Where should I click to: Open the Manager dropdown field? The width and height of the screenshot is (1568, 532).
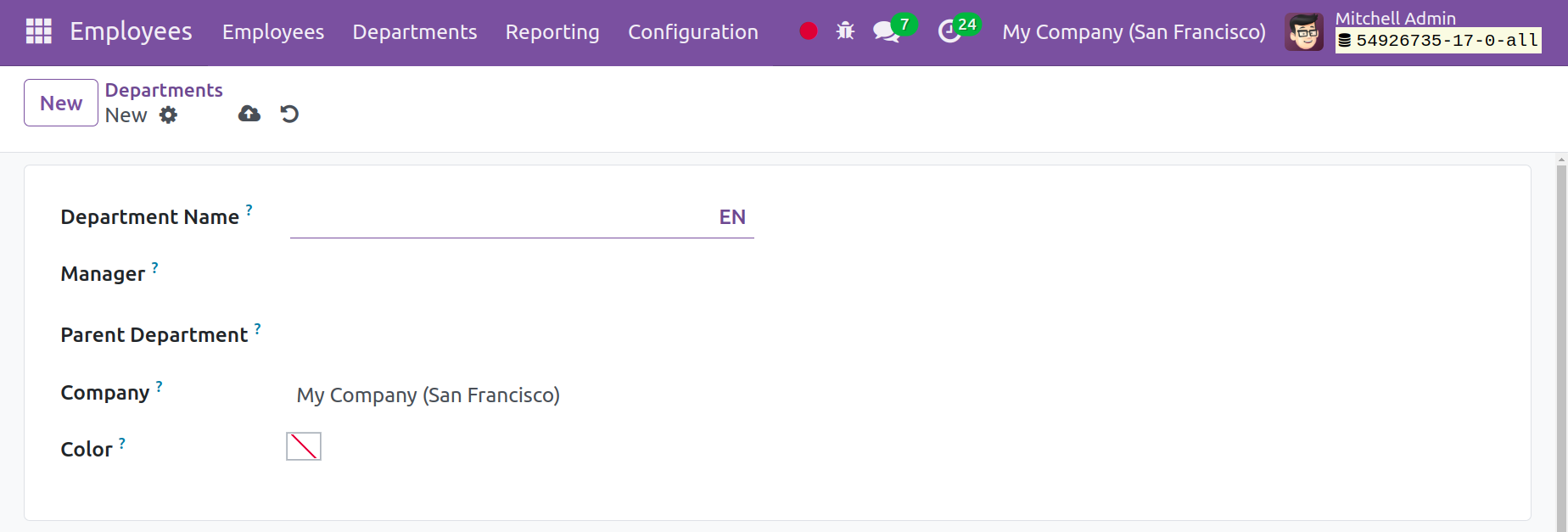[522, 274]
